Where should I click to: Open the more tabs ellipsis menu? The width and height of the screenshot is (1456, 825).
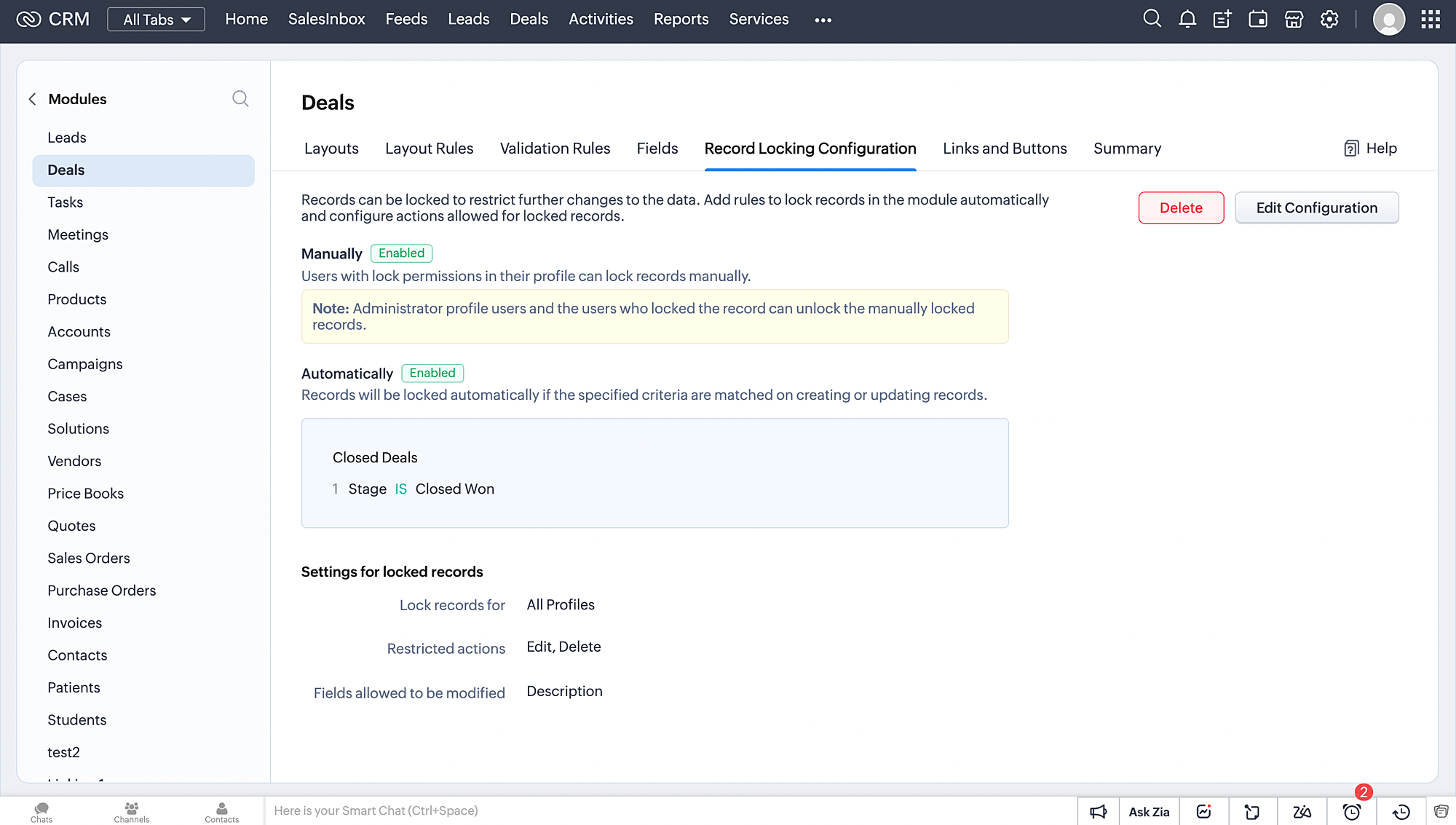tap(823, 20)
